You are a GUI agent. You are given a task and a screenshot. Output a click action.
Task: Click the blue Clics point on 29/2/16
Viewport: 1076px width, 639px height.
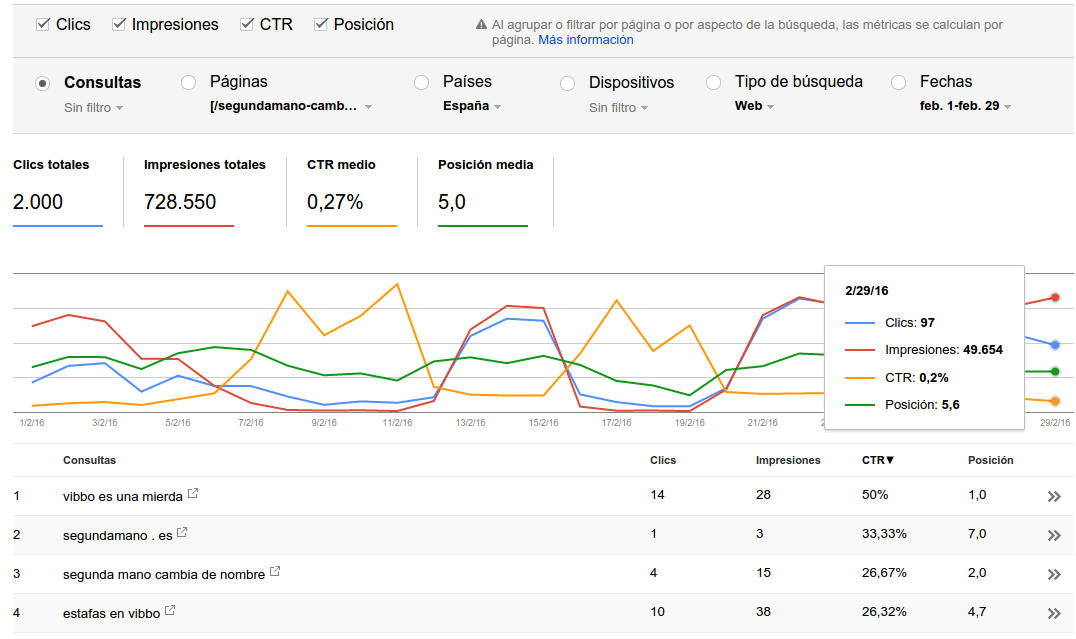click(x=1055, y=345)
